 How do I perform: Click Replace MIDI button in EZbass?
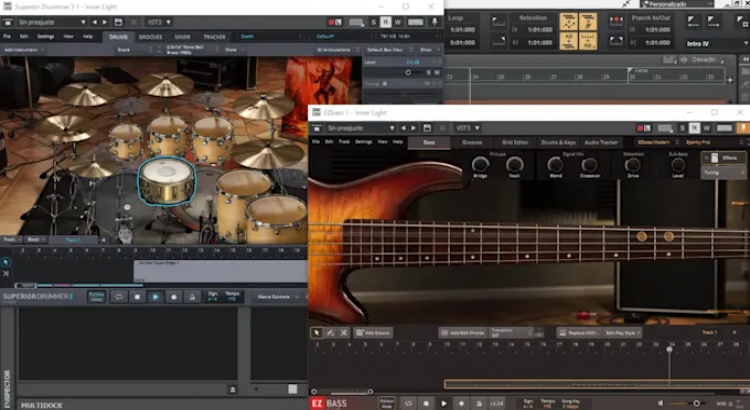point(580,332)
